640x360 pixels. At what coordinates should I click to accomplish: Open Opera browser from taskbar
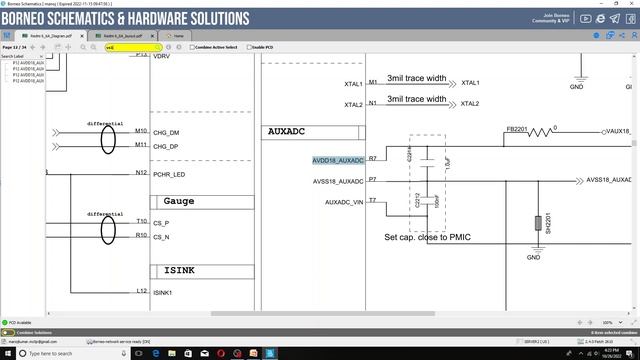click(x=221, y=353)
